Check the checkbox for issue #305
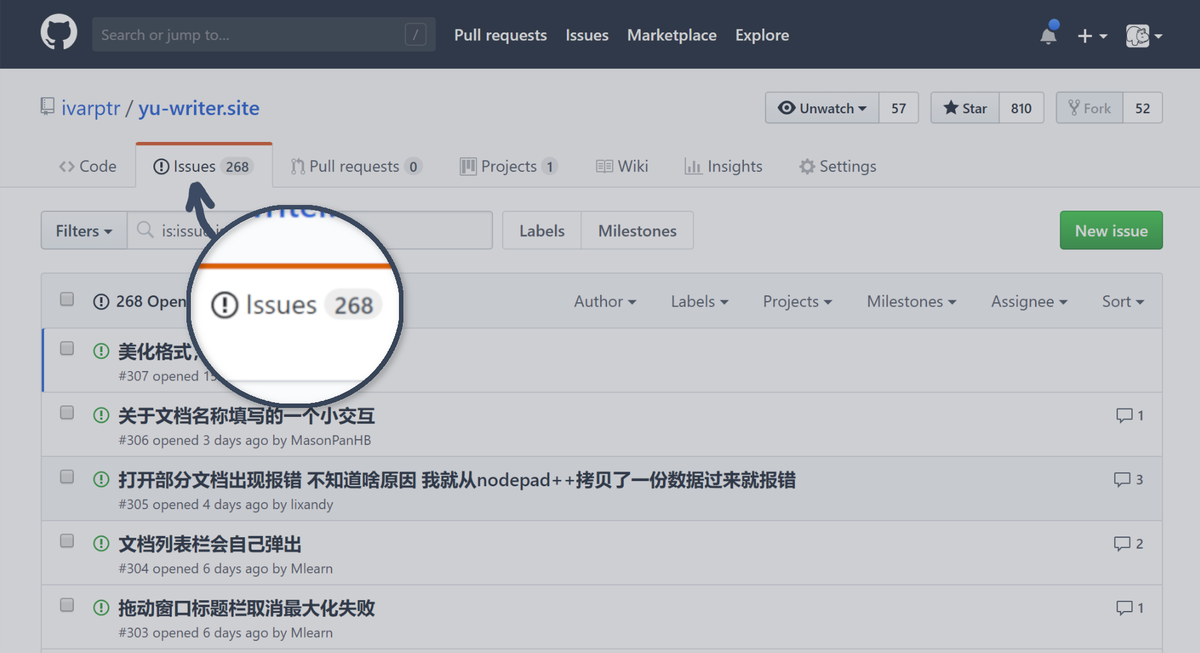1200x653 pixels. [67, 477]
